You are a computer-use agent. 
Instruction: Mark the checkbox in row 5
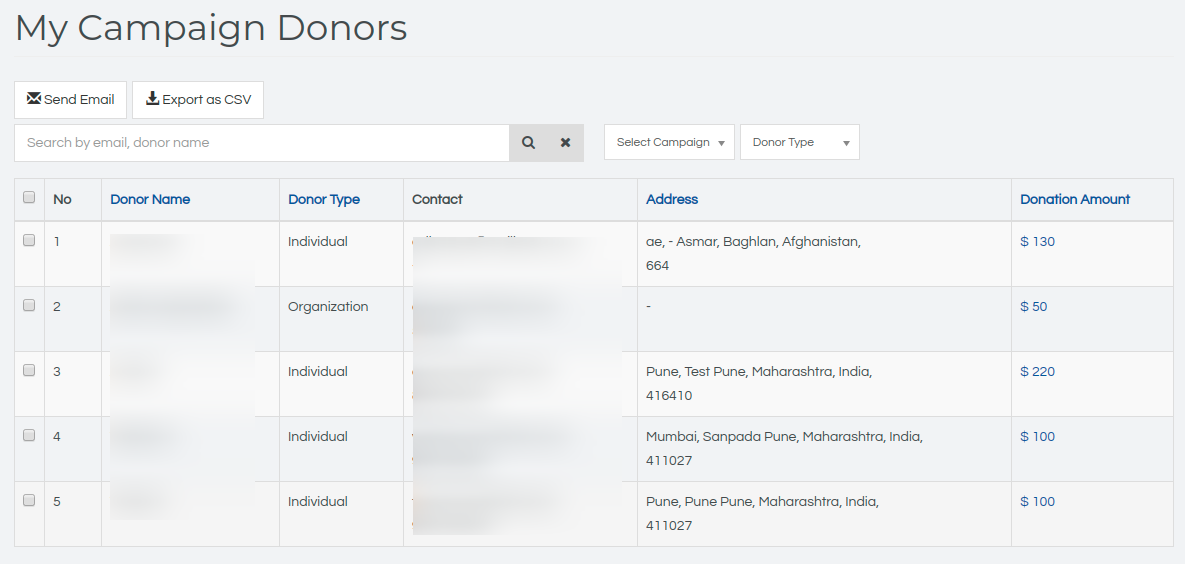coord(29,500)
